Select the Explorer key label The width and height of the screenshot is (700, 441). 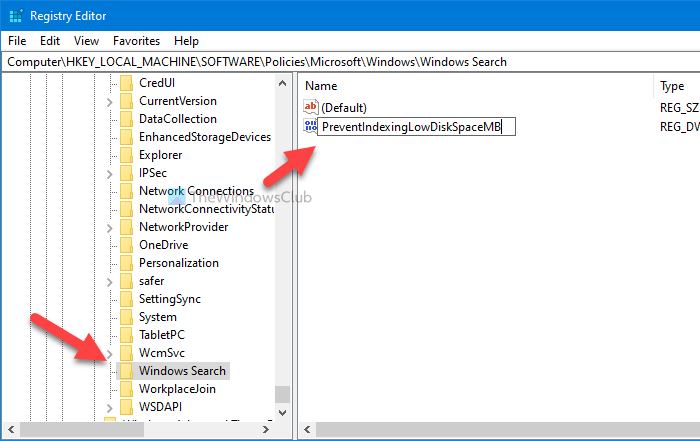coord(160,155)
